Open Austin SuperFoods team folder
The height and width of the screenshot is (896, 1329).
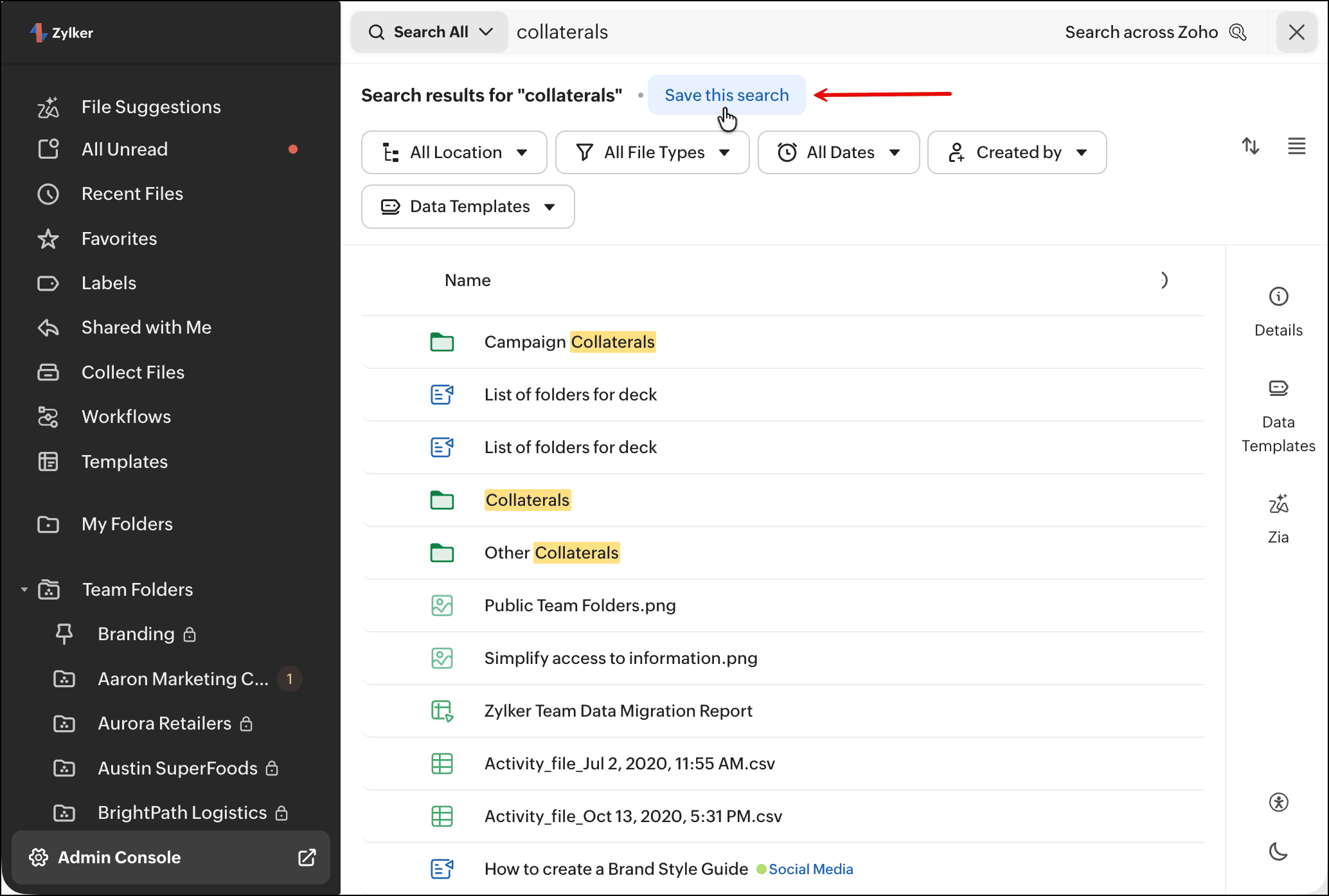[x=177, y=768]
